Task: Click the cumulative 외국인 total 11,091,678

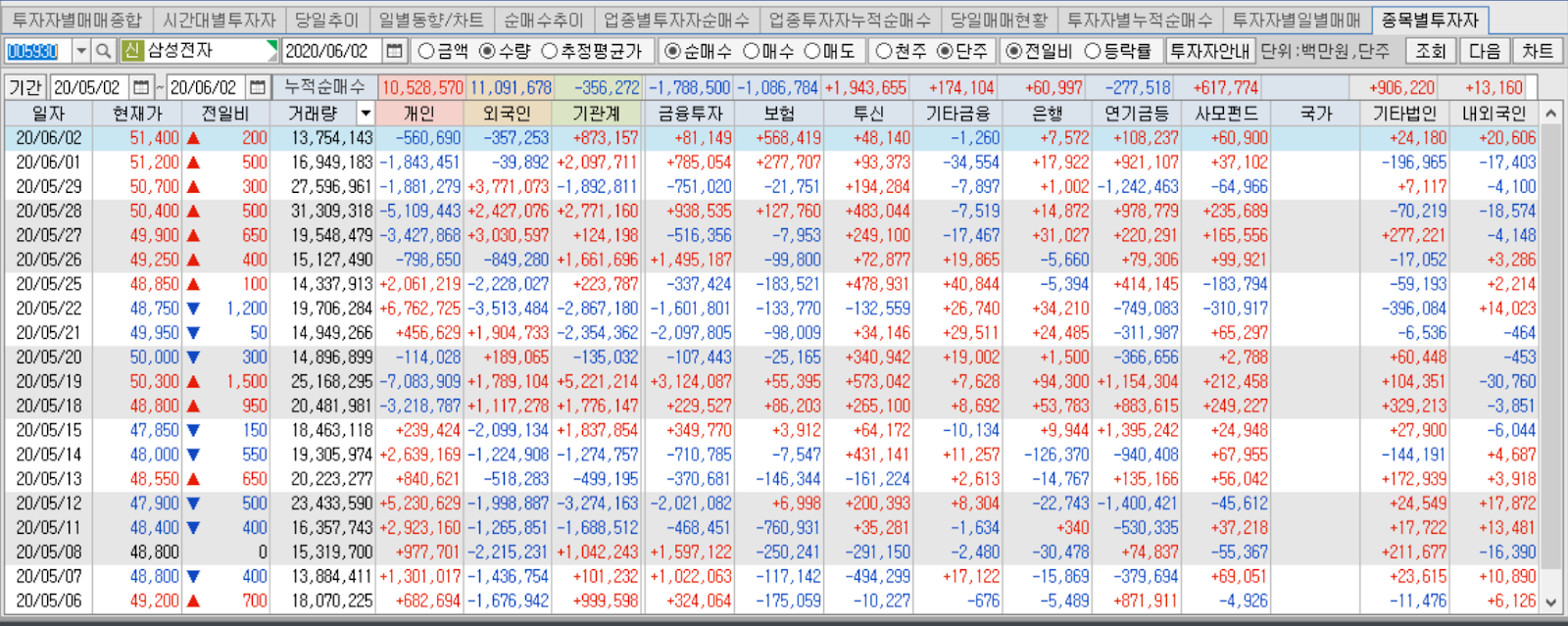Action: tap(511, 88)
